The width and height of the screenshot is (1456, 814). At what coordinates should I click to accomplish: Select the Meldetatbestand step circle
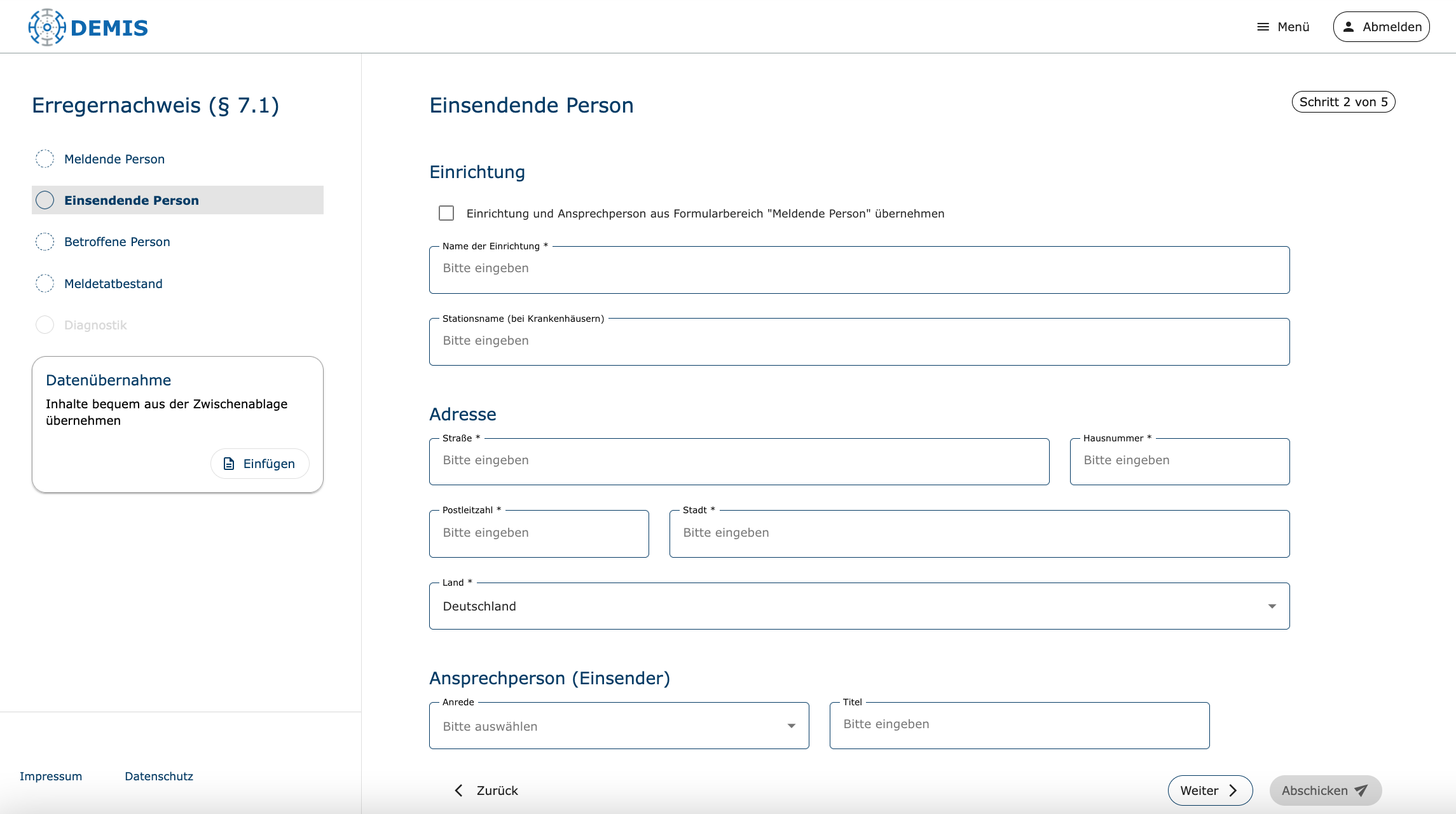point(45,284)
